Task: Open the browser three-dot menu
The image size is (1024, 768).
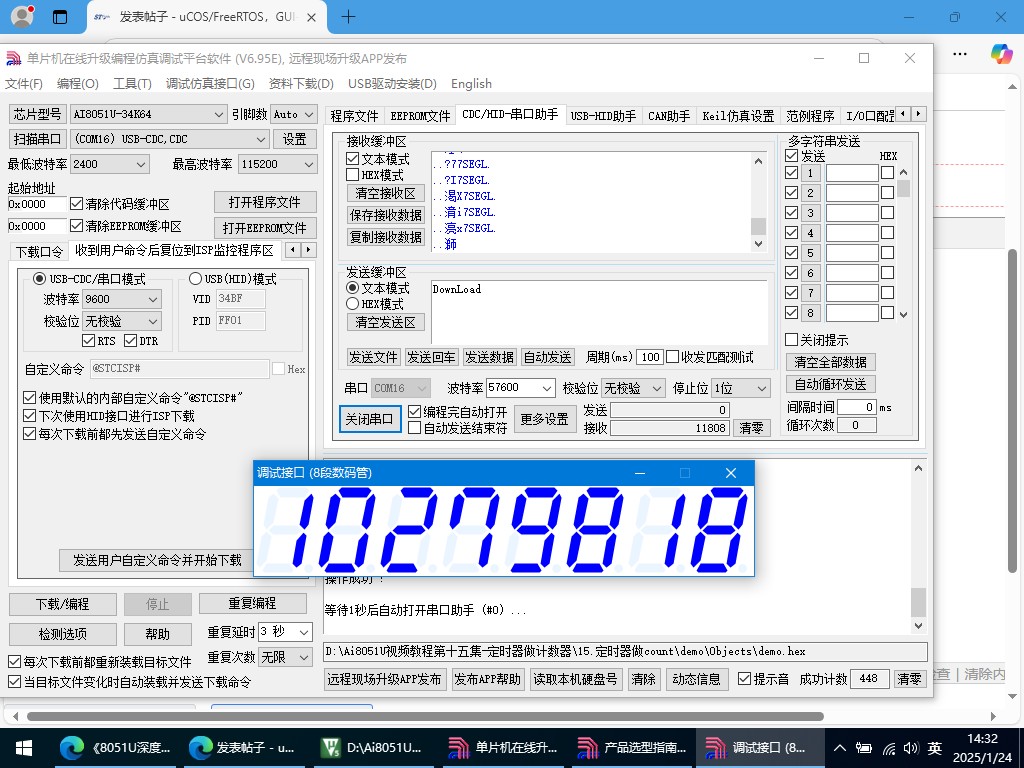Action: click(960, 54)
